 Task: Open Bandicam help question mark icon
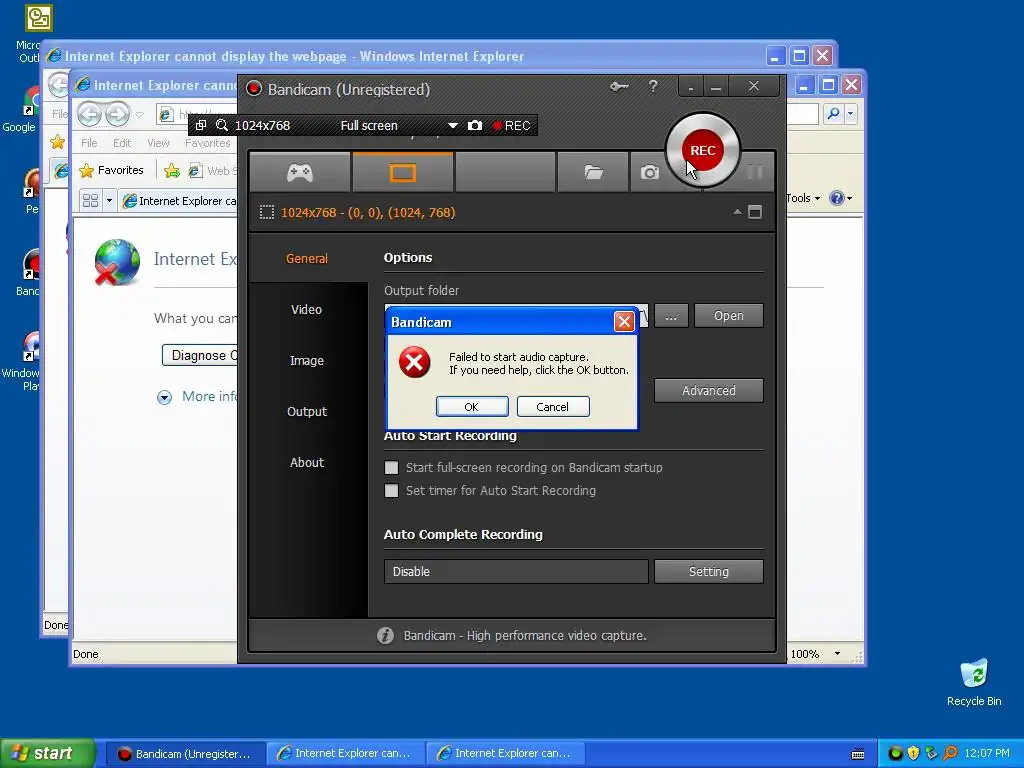point(653,87)
